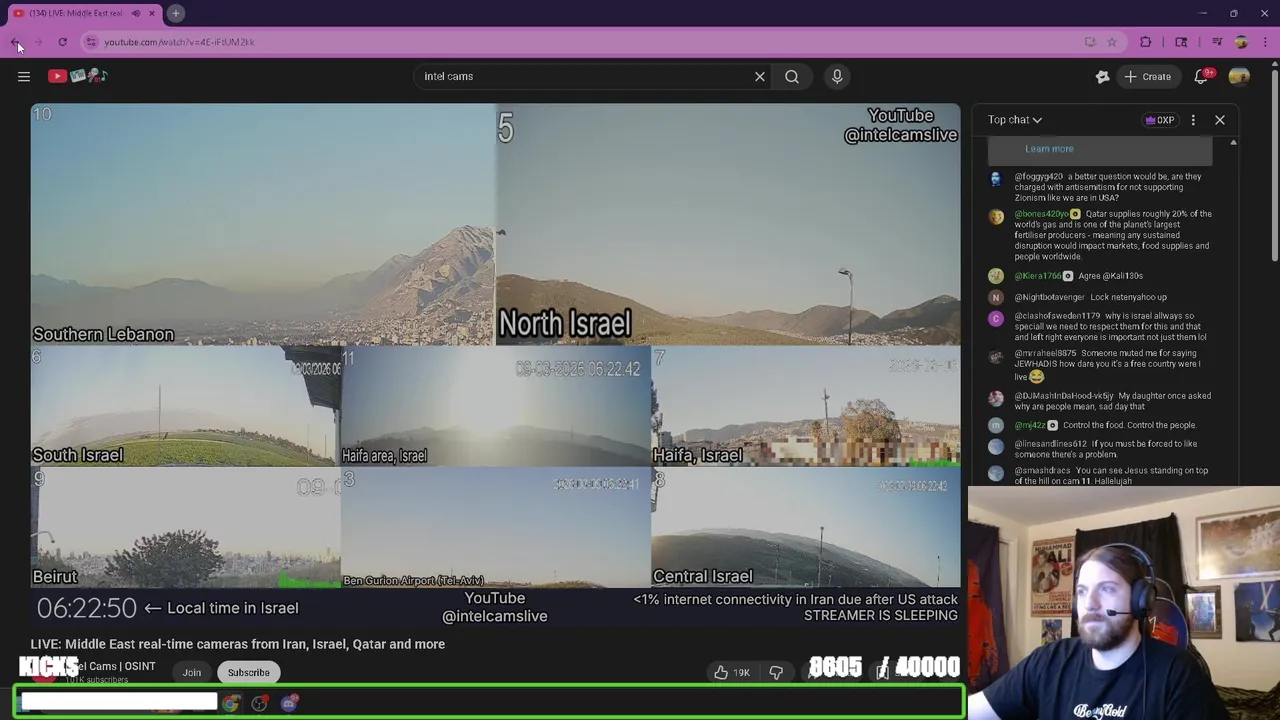Open the browser extensions puzzle icon
Viewport: 1280px width, 720px height.
click(x=1145, y=42)
